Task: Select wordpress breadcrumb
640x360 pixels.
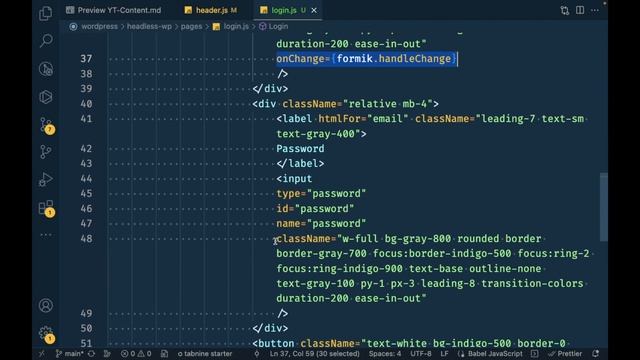Action: pos(99,26)
